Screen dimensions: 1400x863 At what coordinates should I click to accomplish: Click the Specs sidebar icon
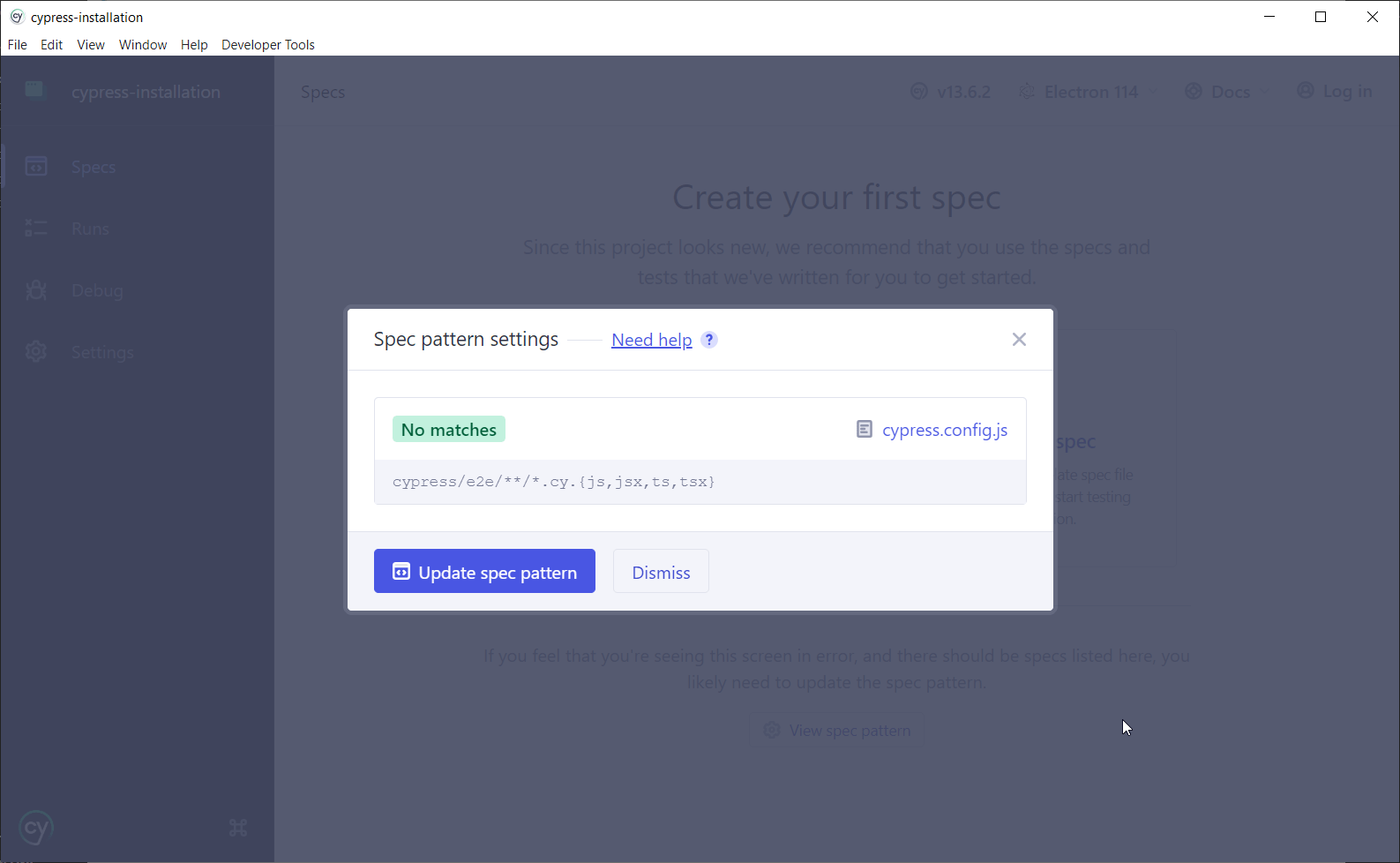pyautogui.click(x=36, y=166)
